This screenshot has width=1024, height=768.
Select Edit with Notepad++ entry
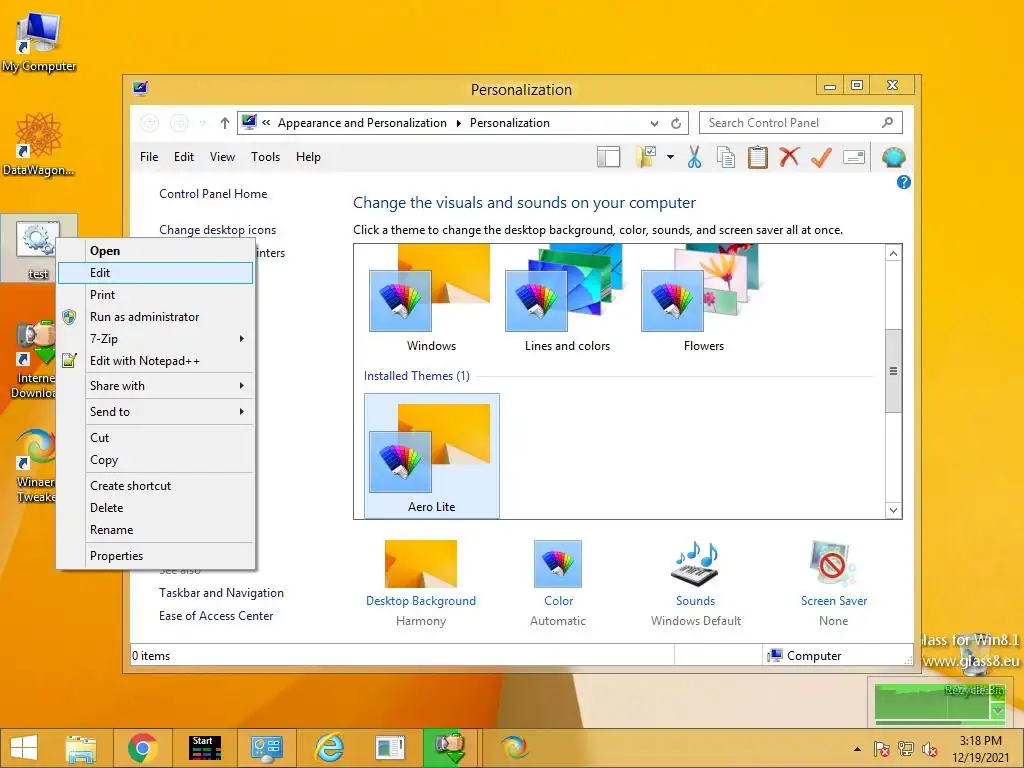[x=155, y=360]
